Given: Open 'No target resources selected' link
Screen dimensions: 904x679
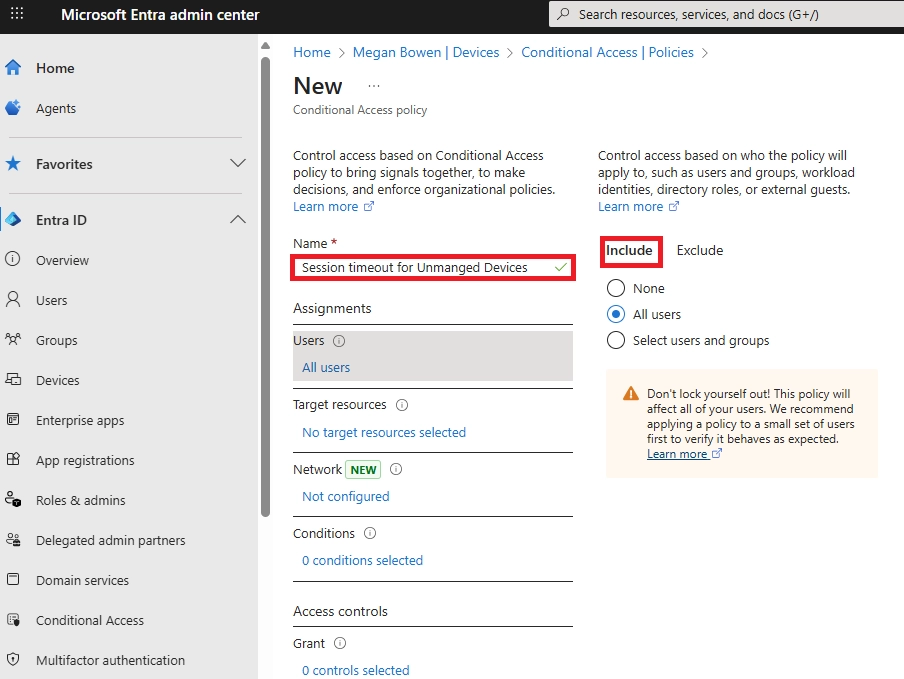Looking at the screenshot, I should coord(384,432).
